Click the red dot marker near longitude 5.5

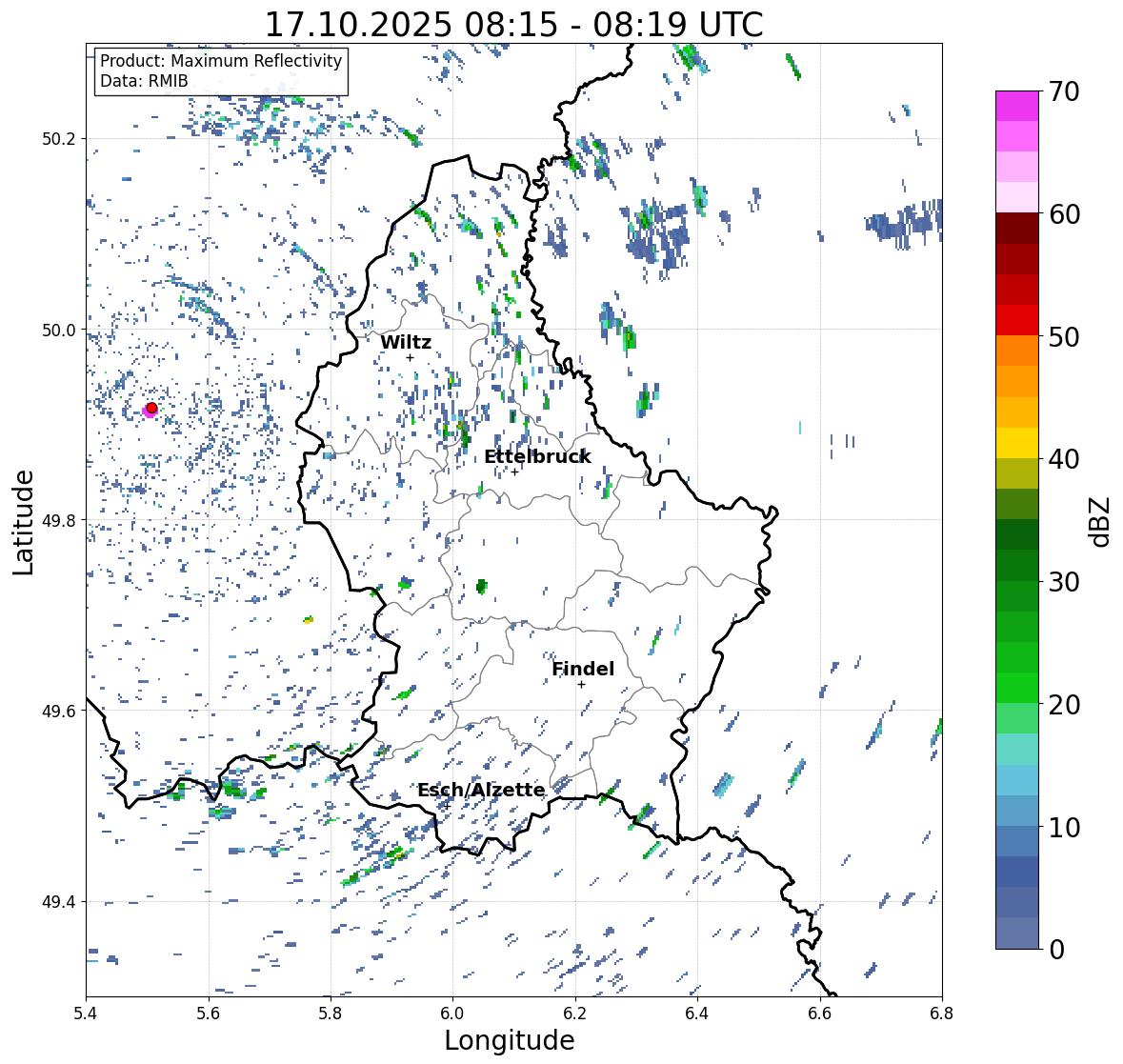tap(151, 408)
